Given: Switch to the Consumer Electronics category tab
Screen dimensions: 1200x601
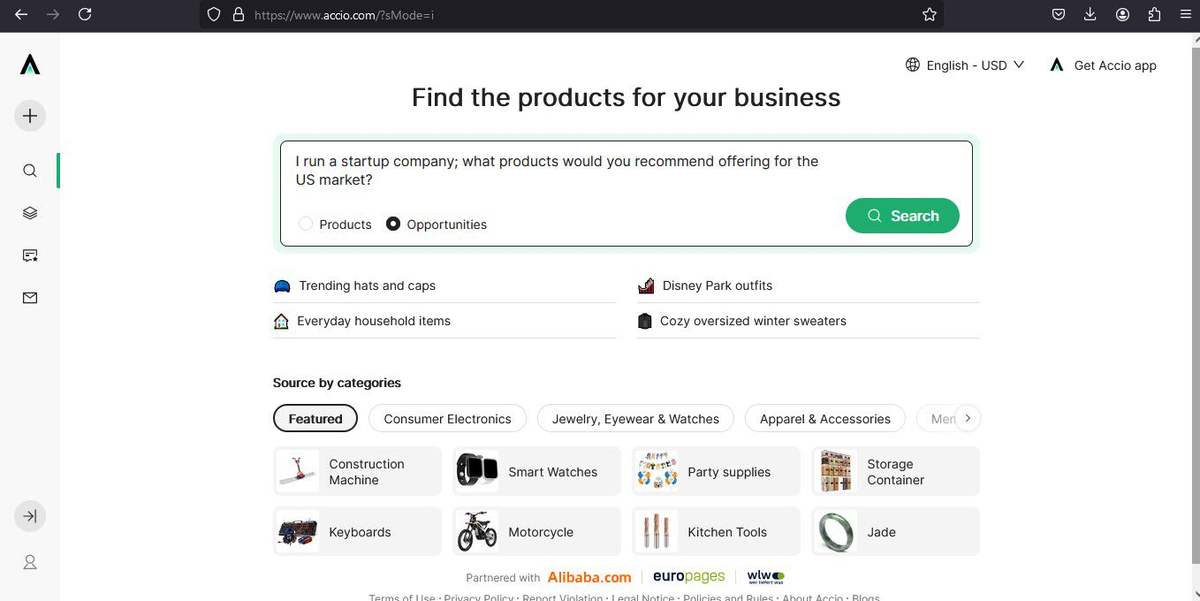Looking at the screenshot, I should click(447, 419).
